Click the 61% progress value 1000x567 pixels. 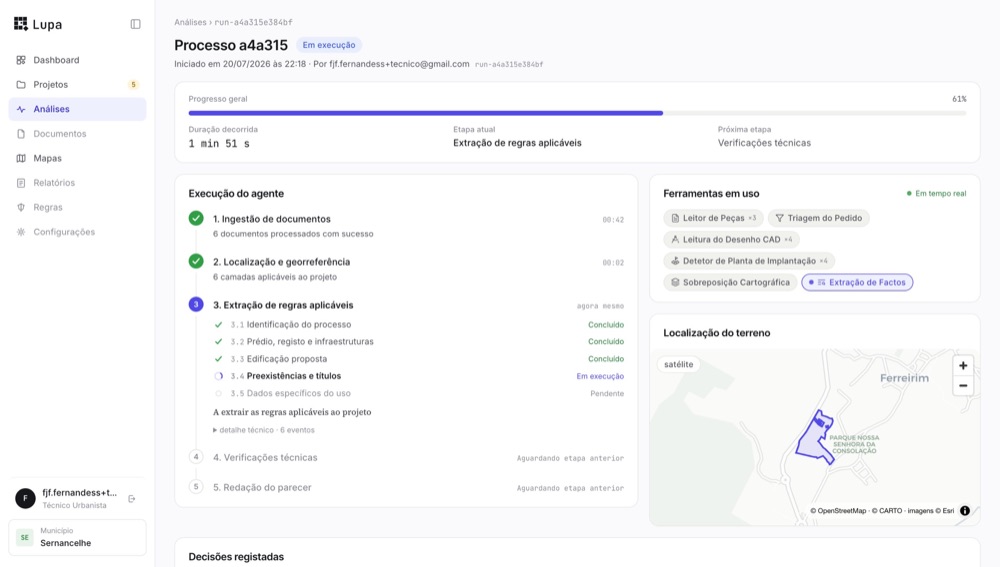959,99
